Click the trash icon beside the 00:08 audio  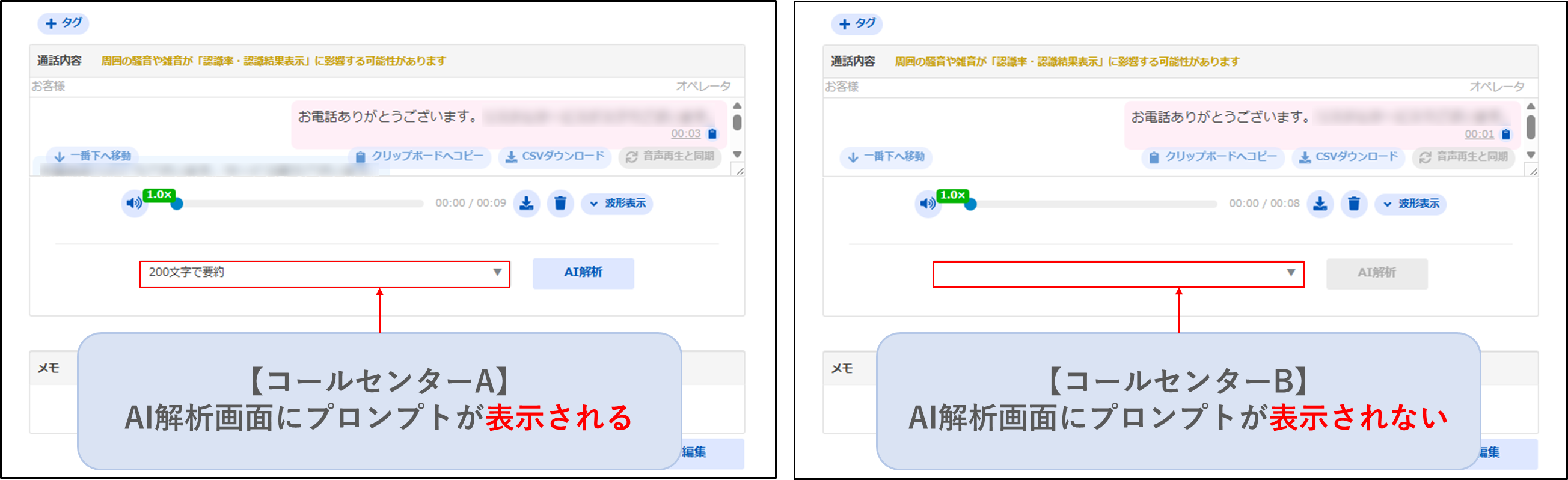1354,204
